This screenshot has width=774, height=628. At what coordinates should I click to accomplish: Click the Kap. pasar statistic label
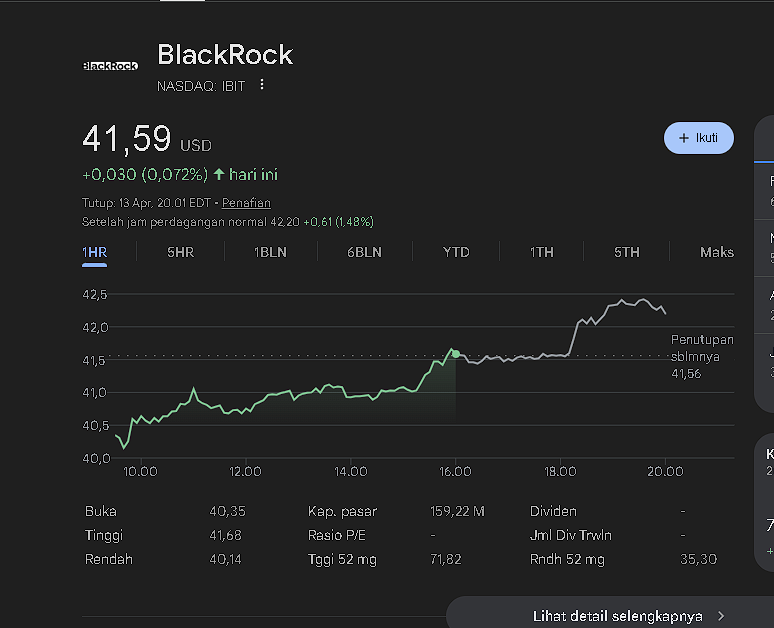tap(342, 511)
